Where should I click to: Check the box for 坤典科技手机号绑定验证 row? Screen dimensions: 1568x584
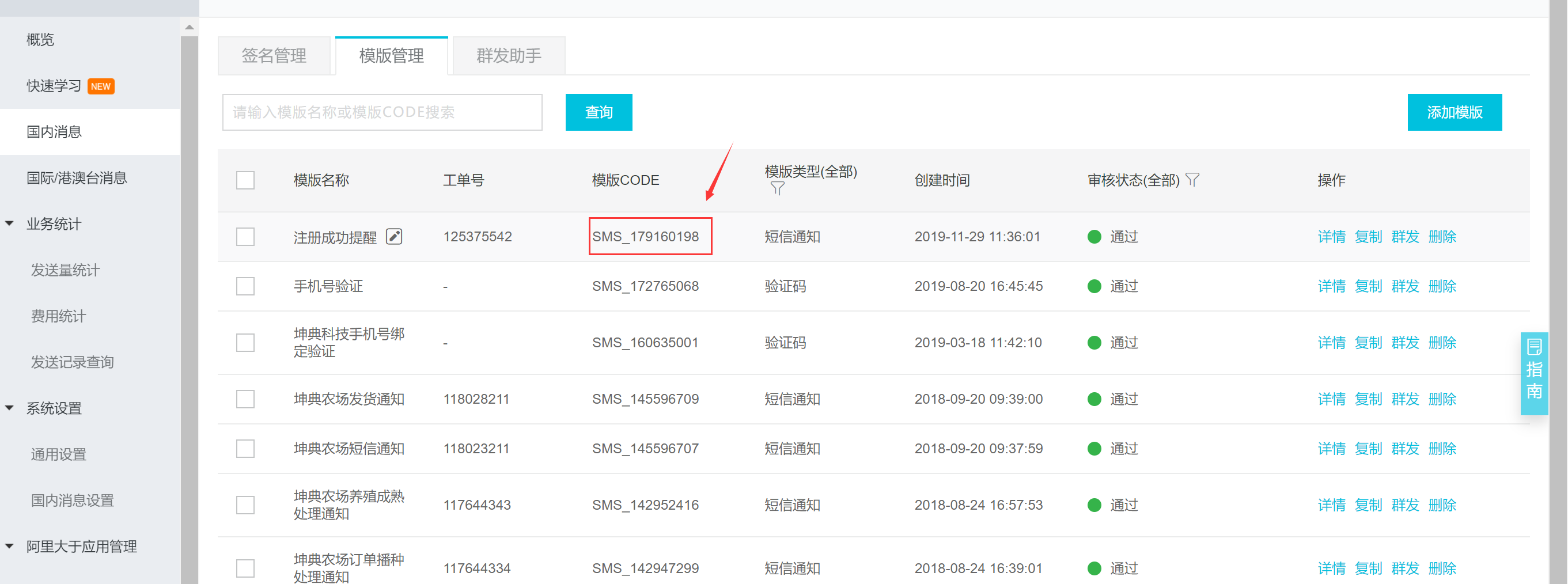coord(245,343)
